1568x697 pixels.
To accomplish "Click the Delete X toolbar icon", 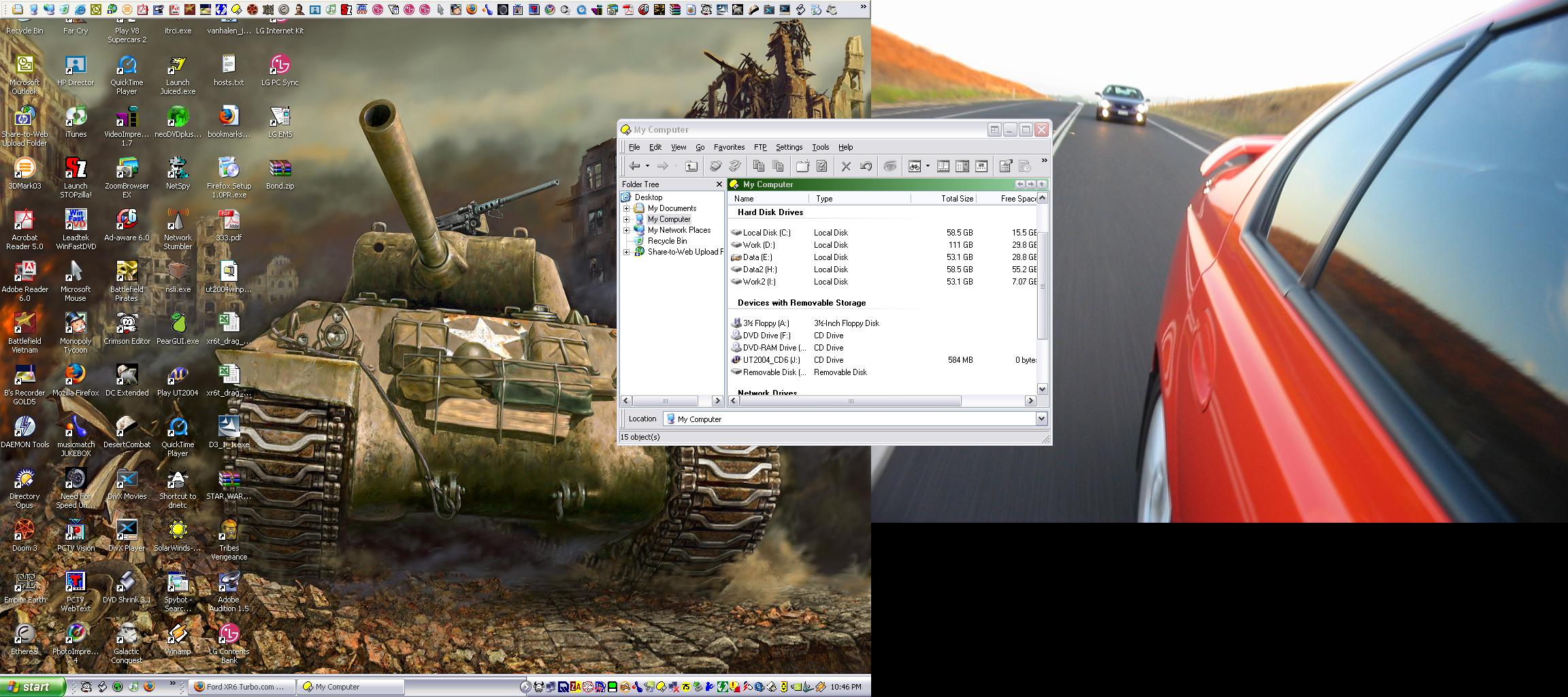I will [846, 166].
